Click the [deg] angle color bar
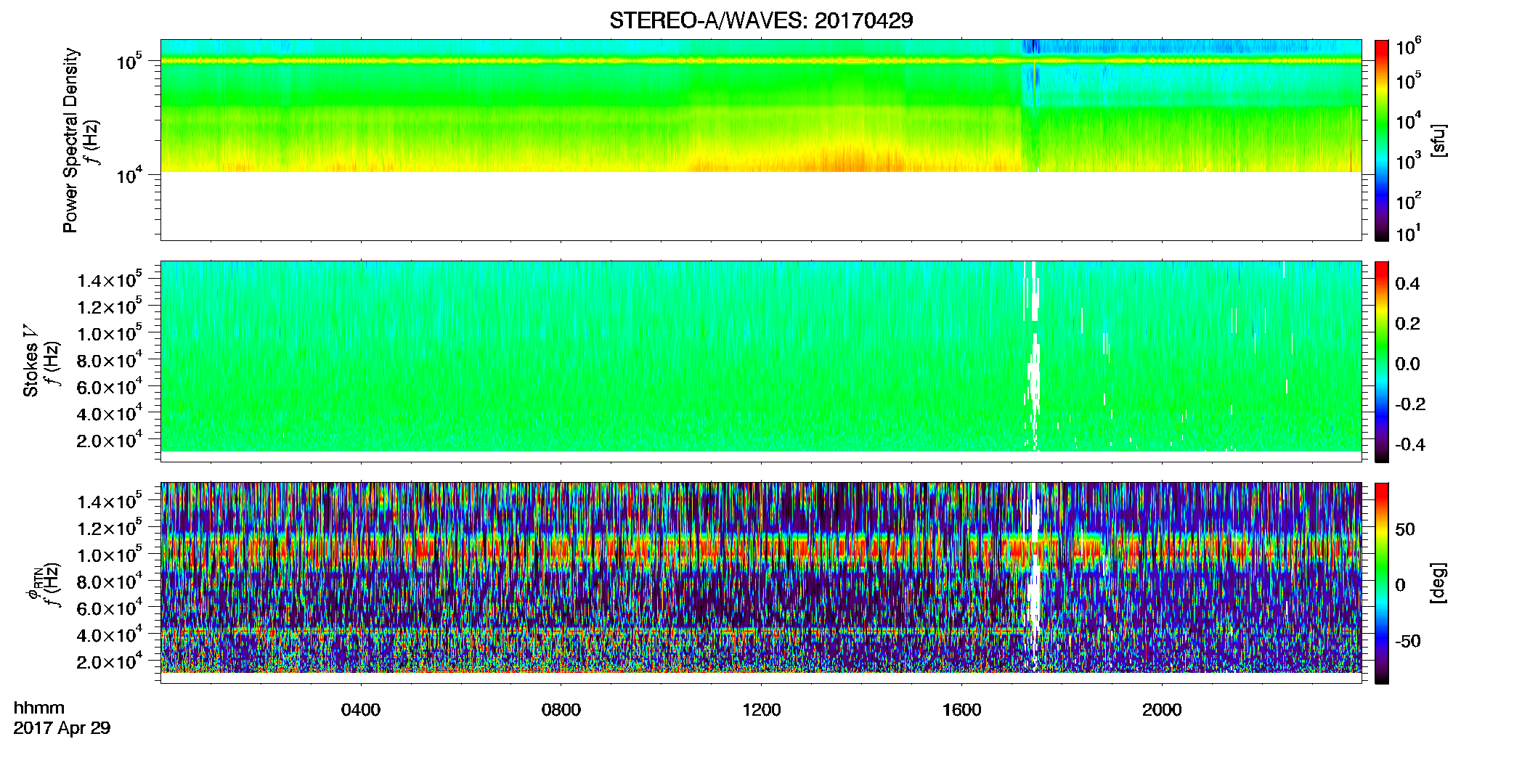The image size is (1522, 784). pos(1382,583)
